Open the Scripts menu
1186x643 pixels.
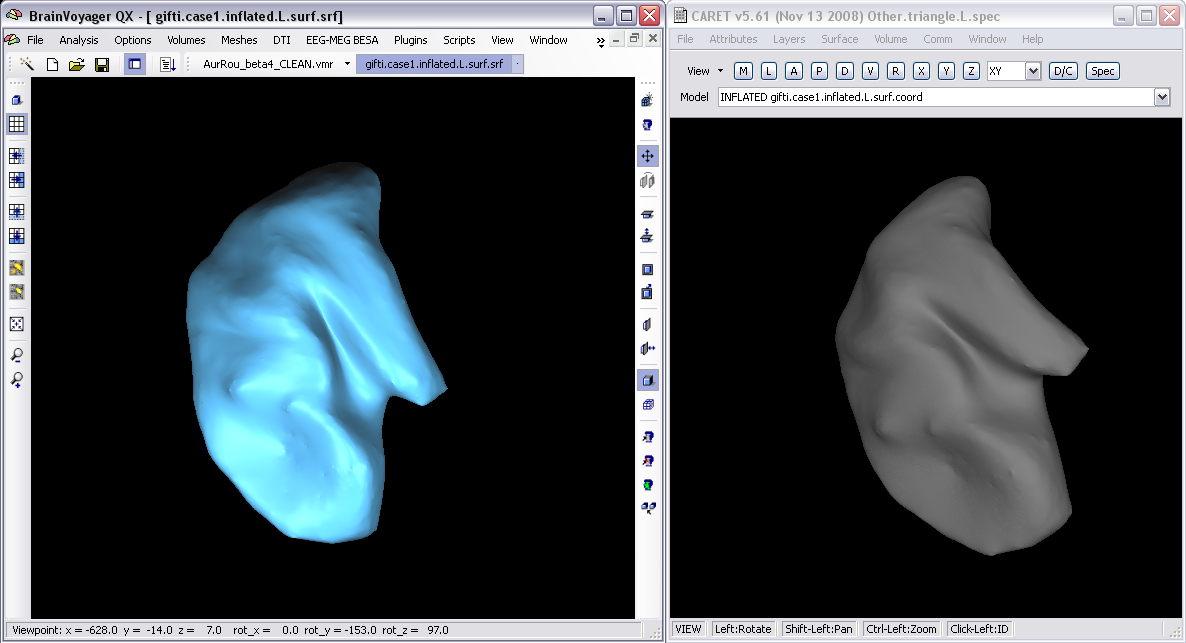coord(459,40)
